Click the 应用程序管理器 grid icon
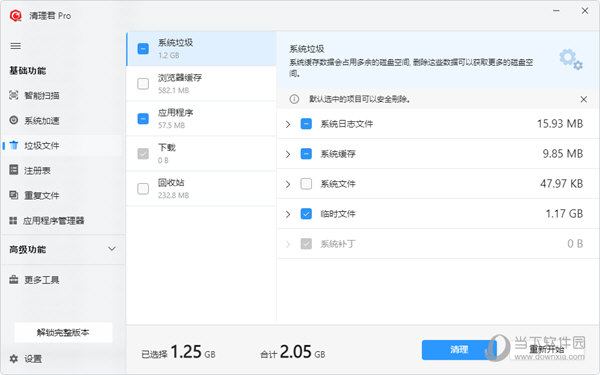The width and height of the screenshot is (600, 375). 13,220
